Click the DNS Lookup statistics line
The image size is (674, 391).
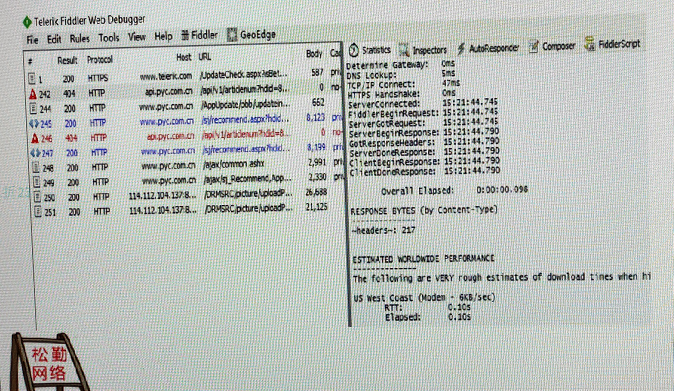[x=401, y=74]
